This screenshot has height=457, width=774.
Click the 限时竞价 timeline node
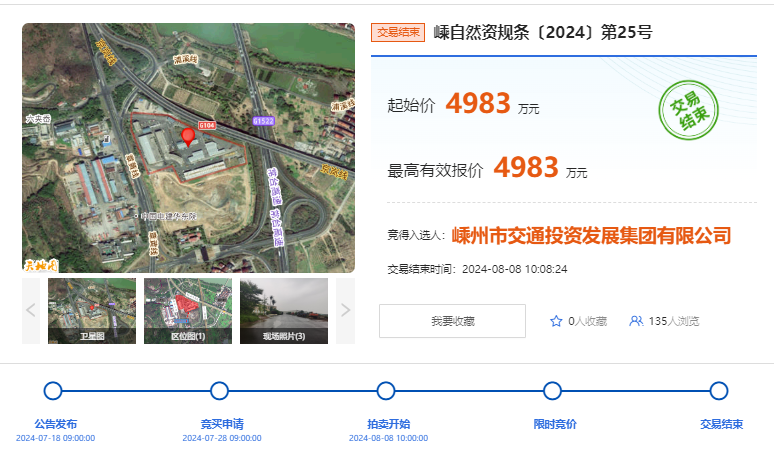click(551, 391)
